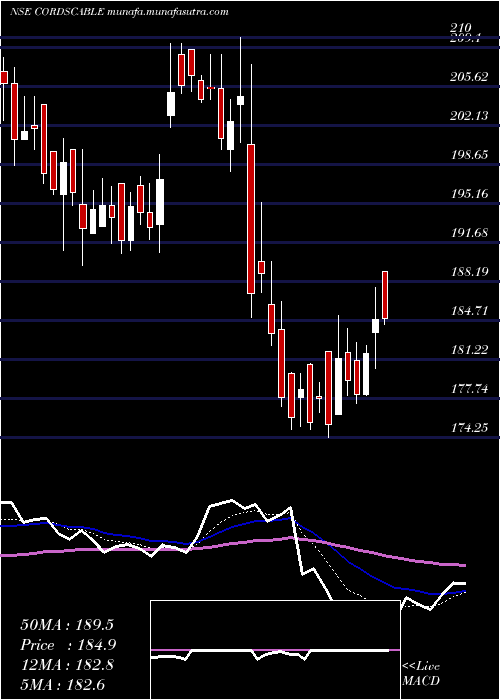Click the 191.68 price level label
The height and width of the screenshot is (700, 500).
click(469, 233)
